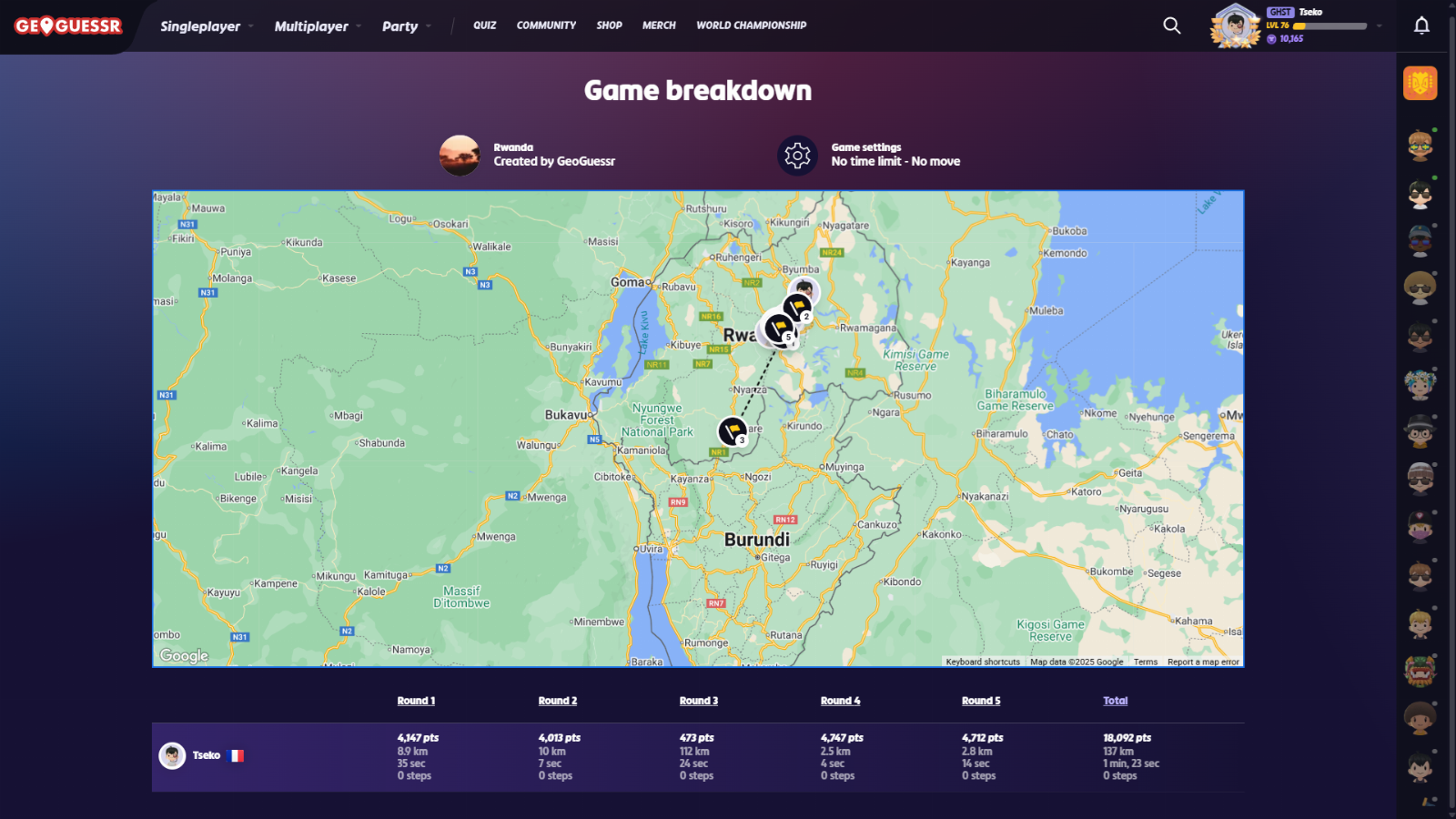Click the GeoGuessr logo
This screenshot has width=1456, height=819.
[x=68, y=25]
